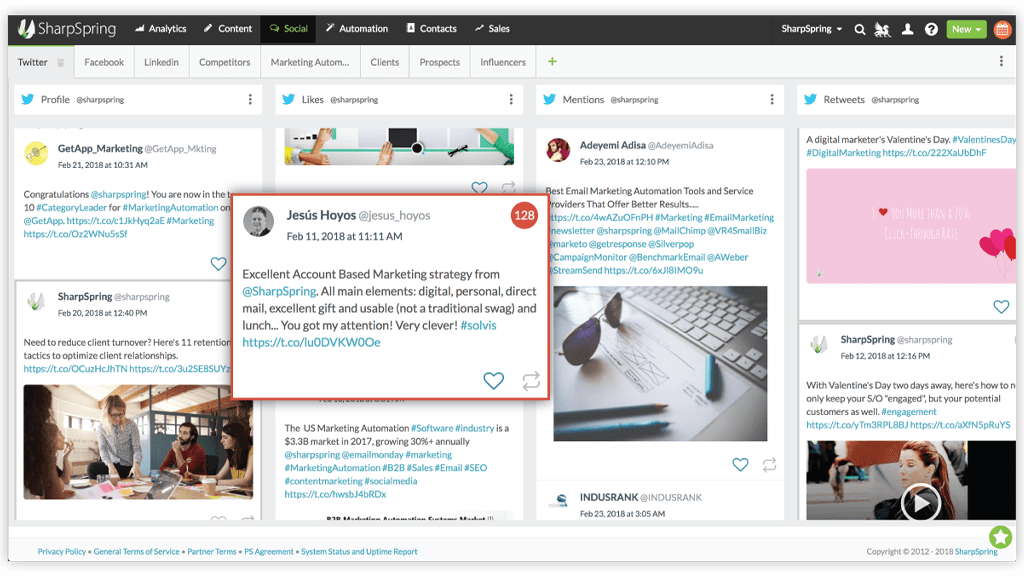The height and width of the screenshot is (576, 1024).
Task: Open the Competitors tab
Action: pyautogui.click(x=225, y=62)
